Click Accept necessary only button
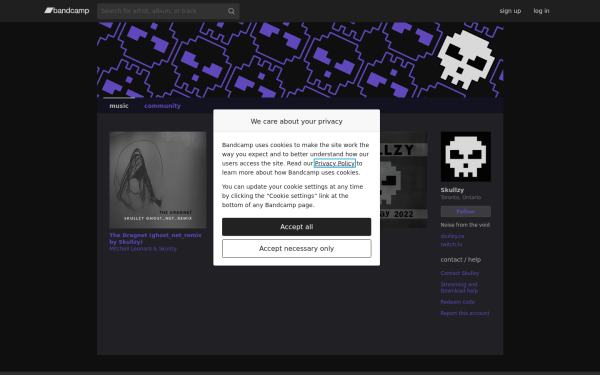This screenshot has width=600, height=375. [x=296, y=249]
